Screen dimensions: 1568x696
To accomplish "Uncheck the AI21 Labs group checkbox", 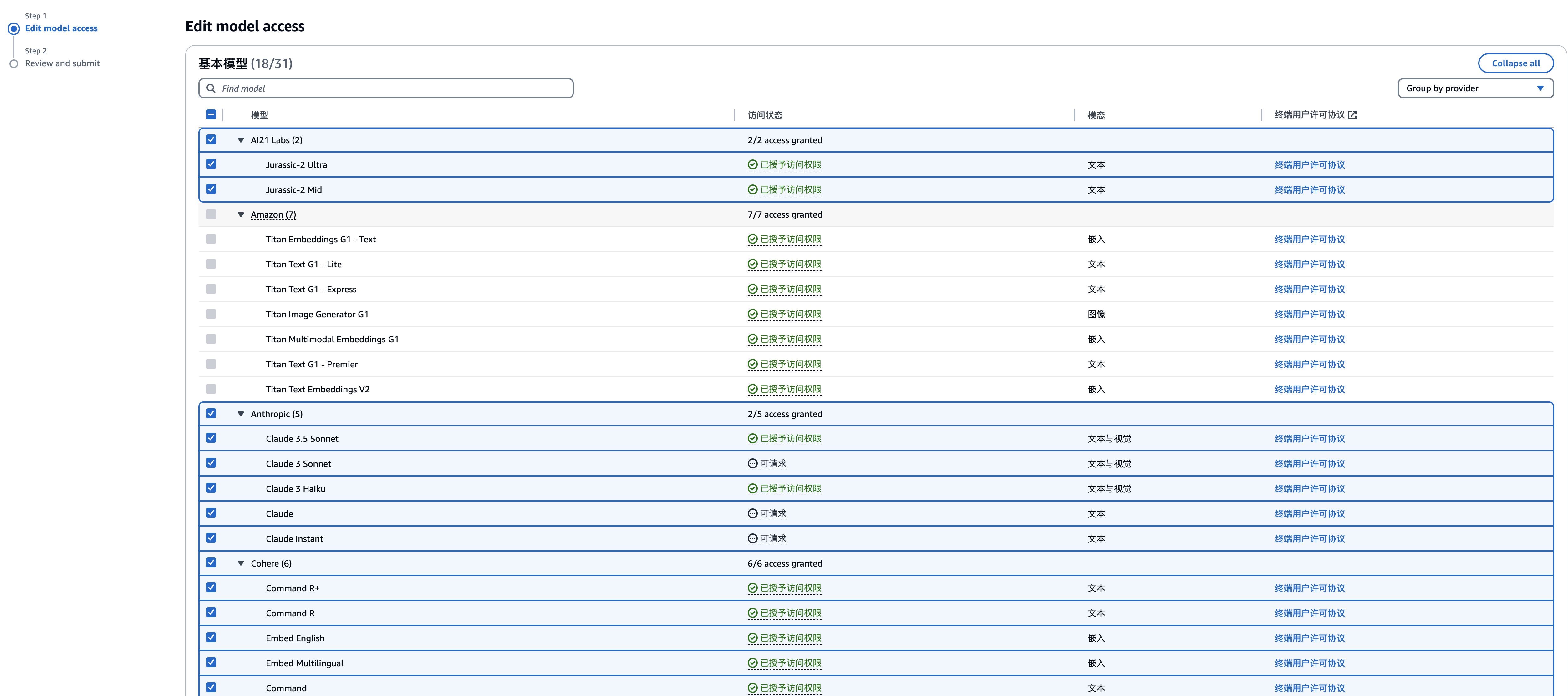I will coord(211,139).
